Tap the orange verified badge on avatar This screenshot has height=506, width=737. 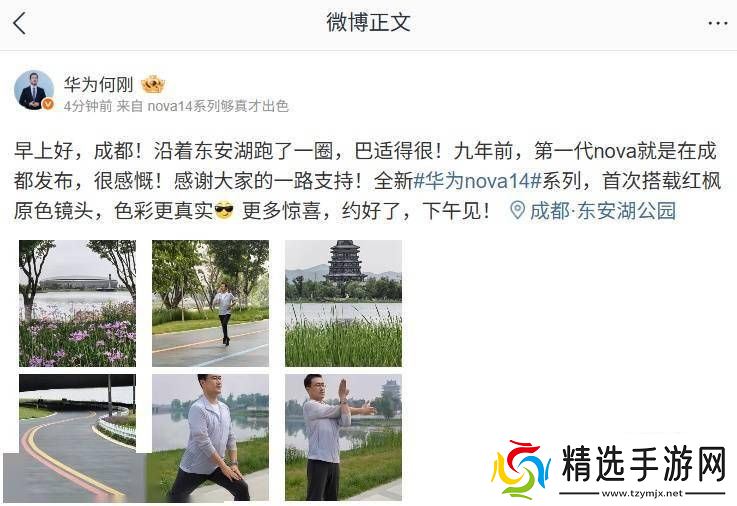[48, 104]
